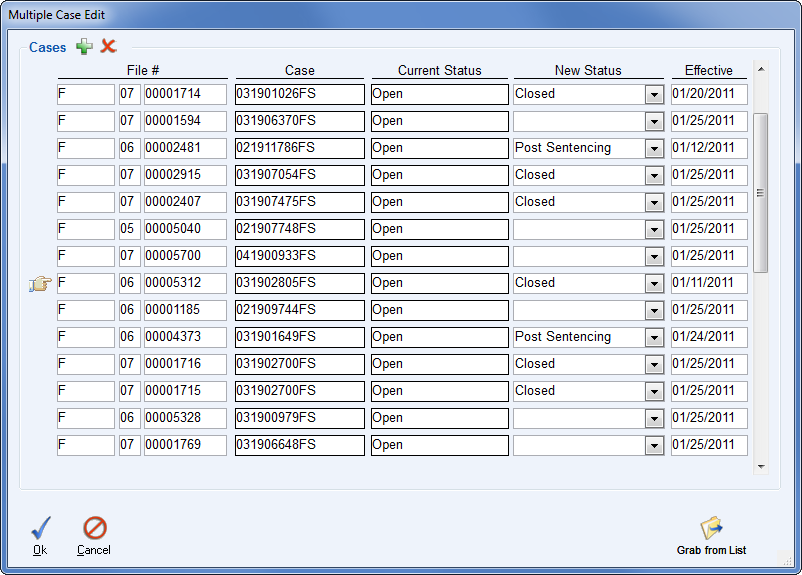Image resolution: width=802 pixels, height=575 pixels.
Task: Click effective date 01/12/2011
Action: click(709, 149)
